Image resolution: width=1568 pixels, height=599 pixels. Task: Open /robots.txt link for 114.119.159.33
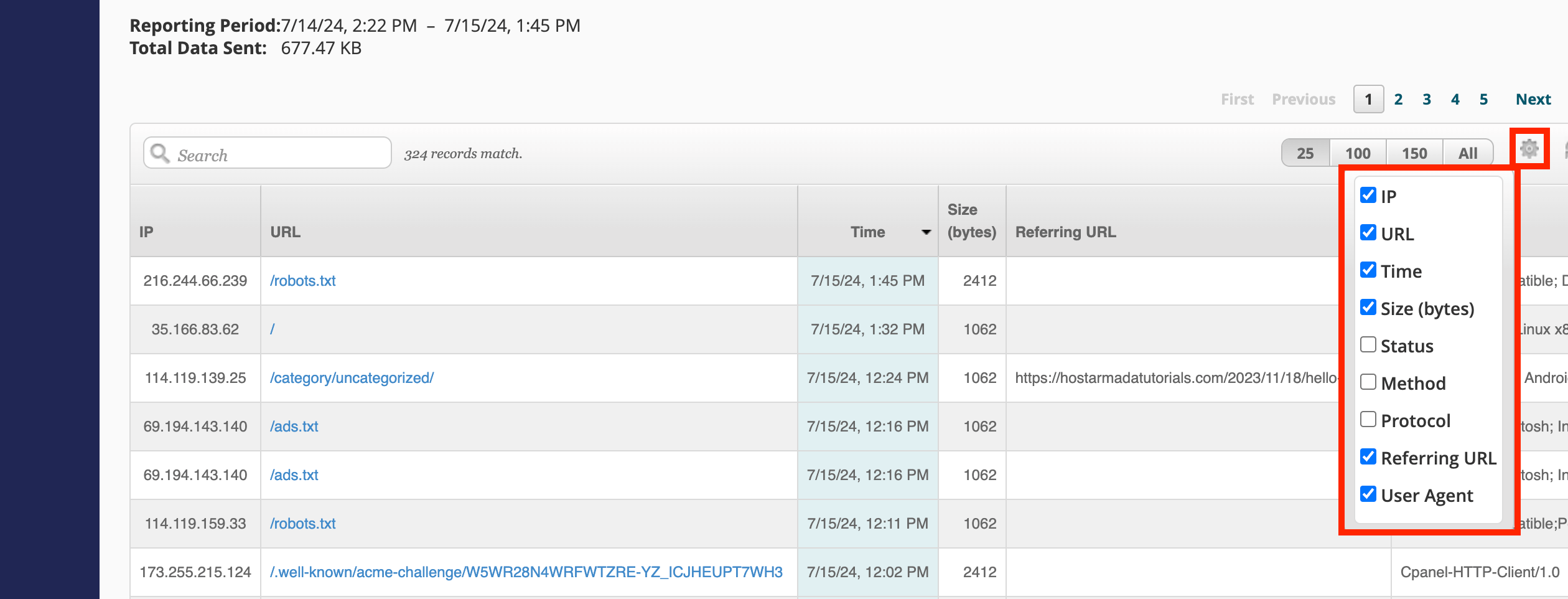pyautogui.click(x=302, y=524)
